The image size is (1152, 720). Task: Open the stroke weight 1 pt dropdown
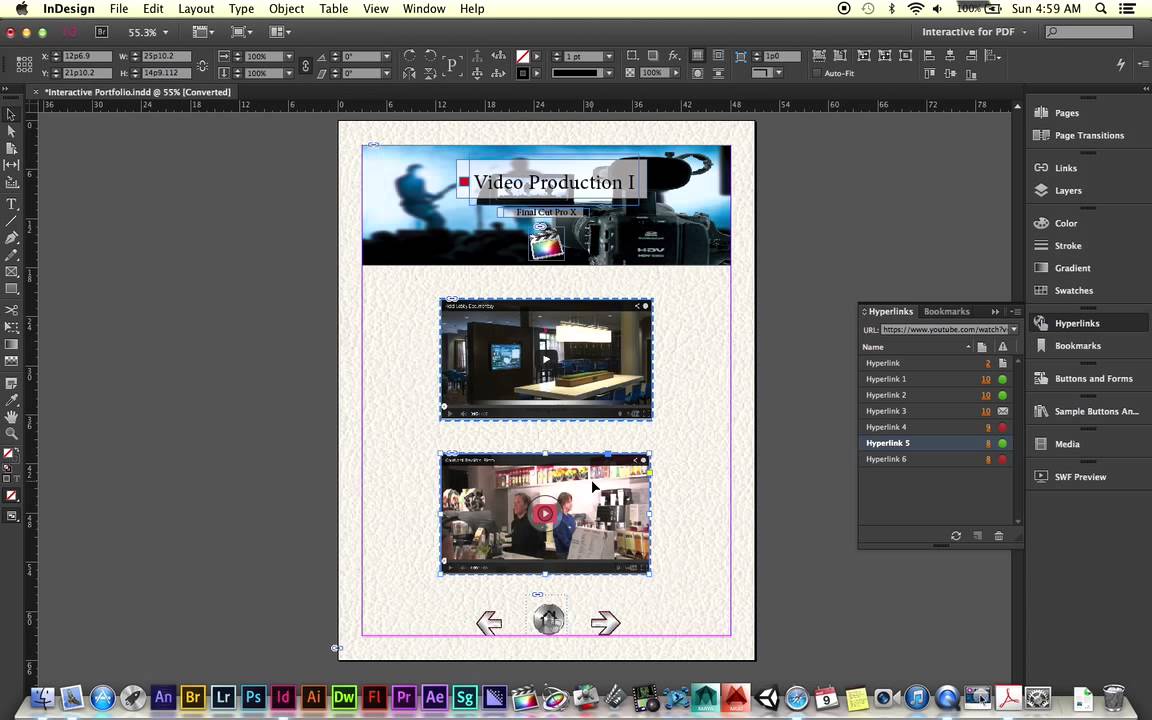(609, 57)
